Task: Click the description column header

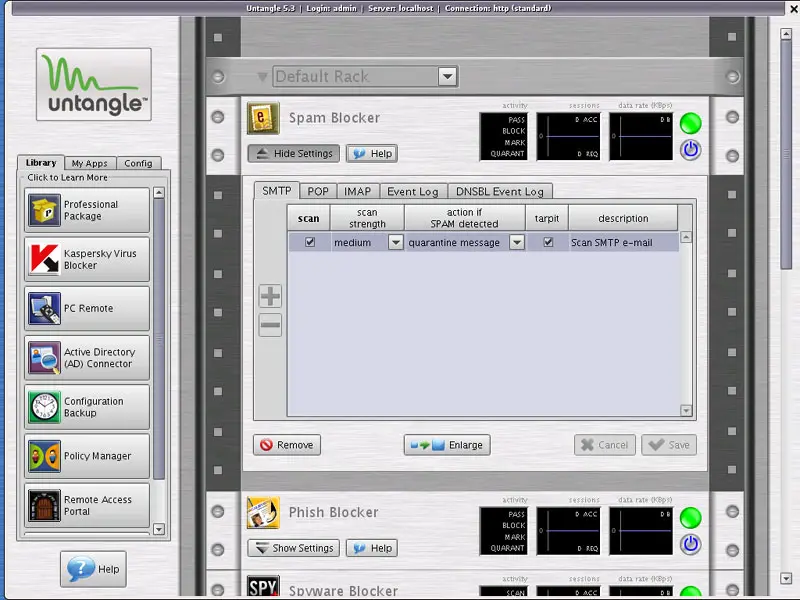Action: pyautogui.click(x=623, y=218)
